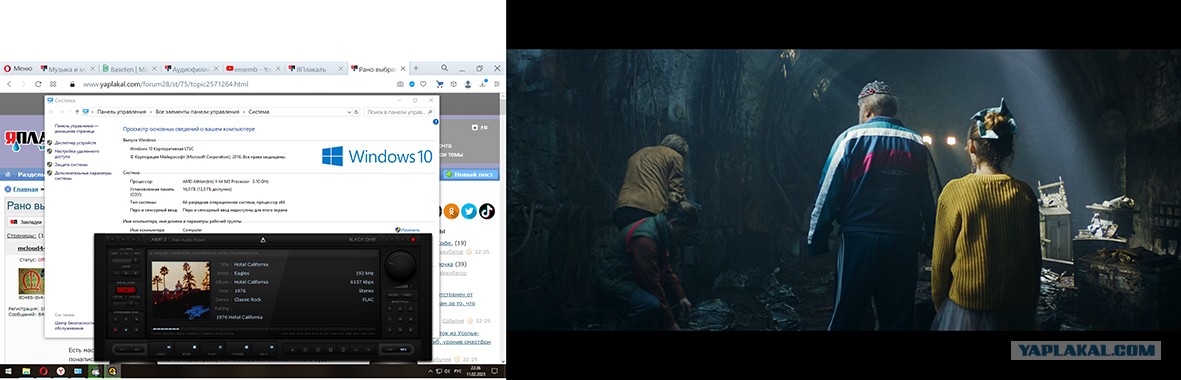The height and width of the screenshot is (380, 1181).
Task: Go back in the browser
Action: 9,84
